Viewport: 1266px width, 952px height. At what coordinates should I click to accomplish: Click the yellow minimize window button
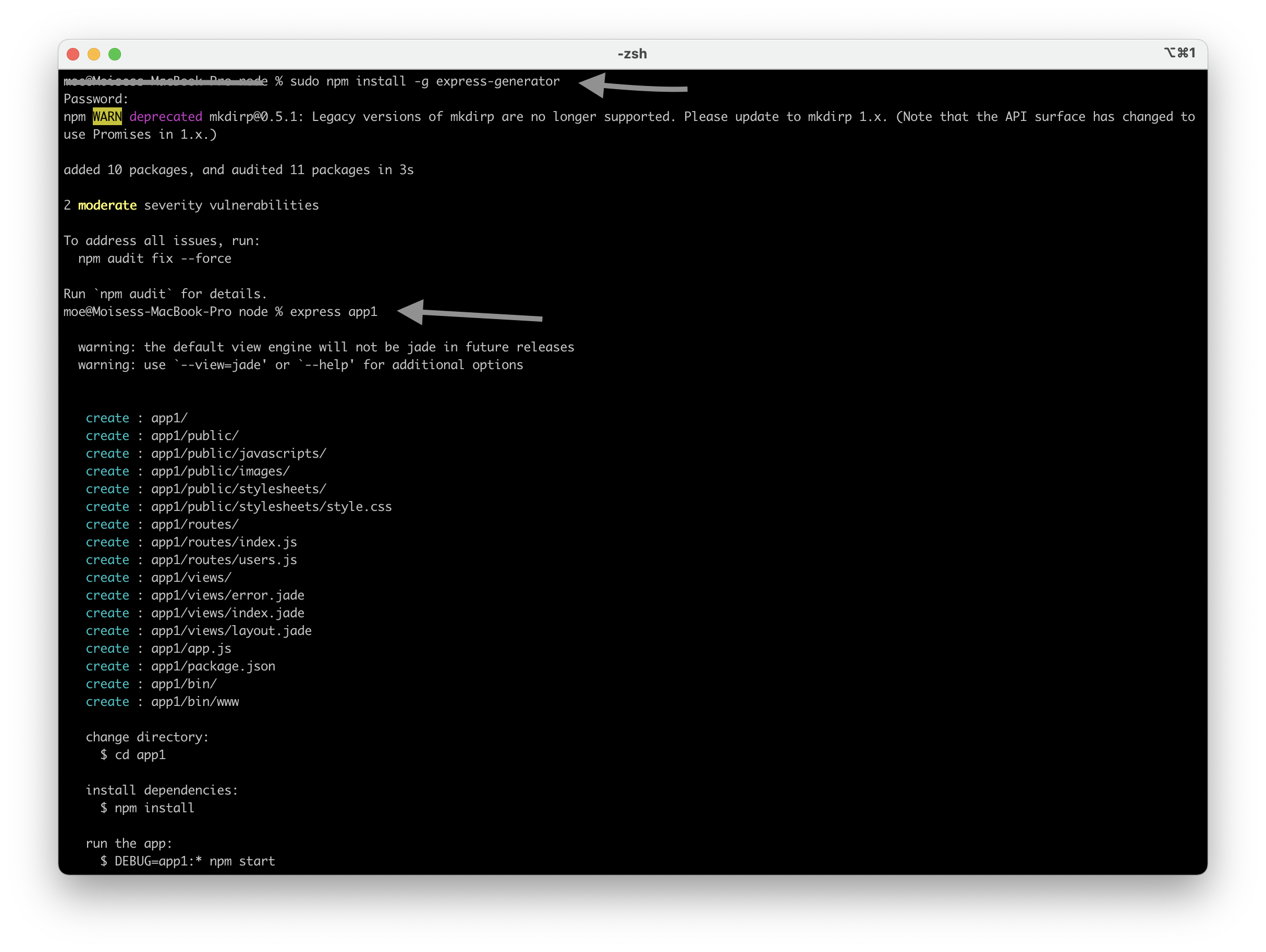[94, 54]
